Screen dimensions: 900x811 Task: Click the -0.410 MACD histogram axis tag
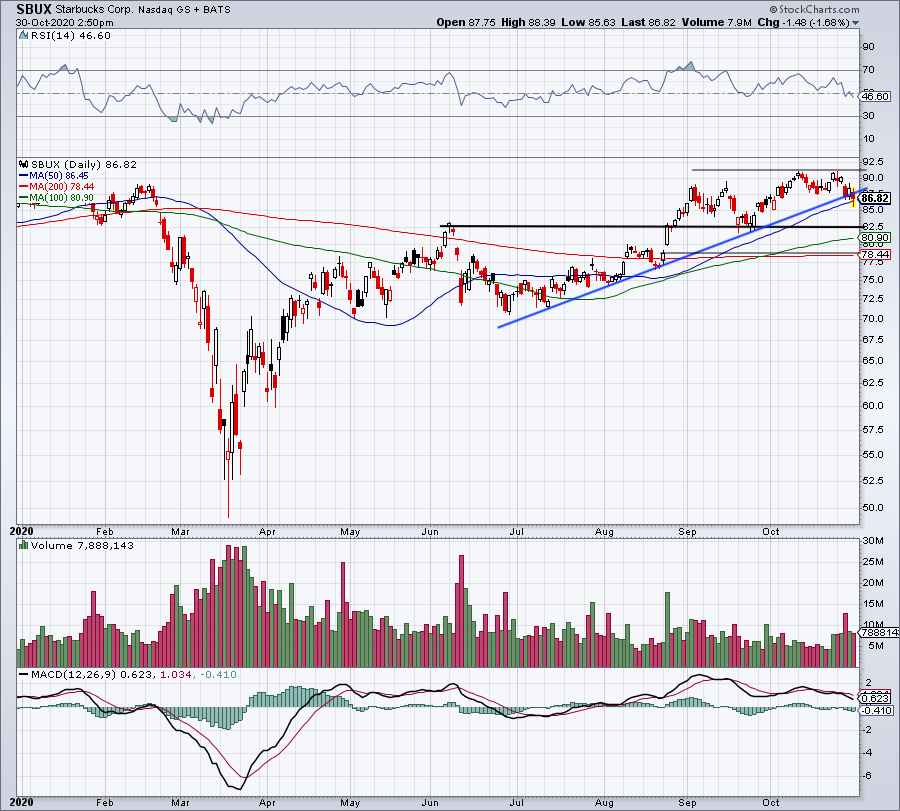point(878,711)
